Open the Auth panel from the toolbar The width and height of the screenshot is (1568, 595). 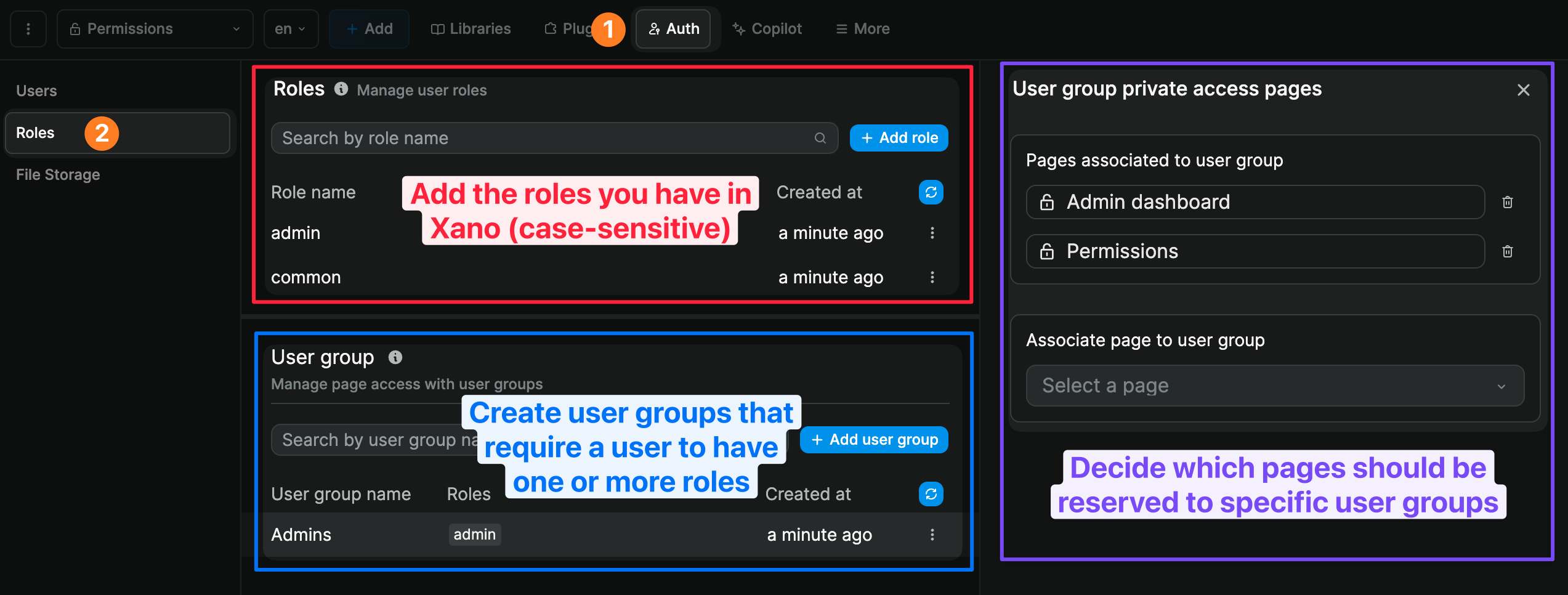(673, 28)
